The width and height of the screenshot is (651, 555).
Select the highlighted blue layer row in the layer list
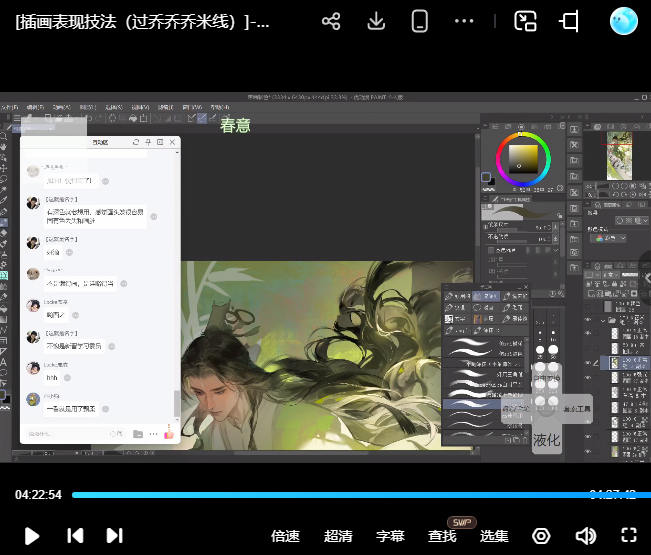(628, 363)
